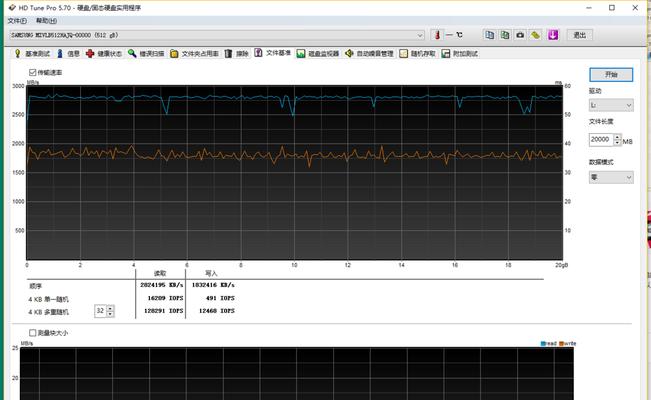The height and width of the screenshot is (400, 651).
Task: Switch to the 基准测试 benchmark tab
Action: tap(32, 54)
